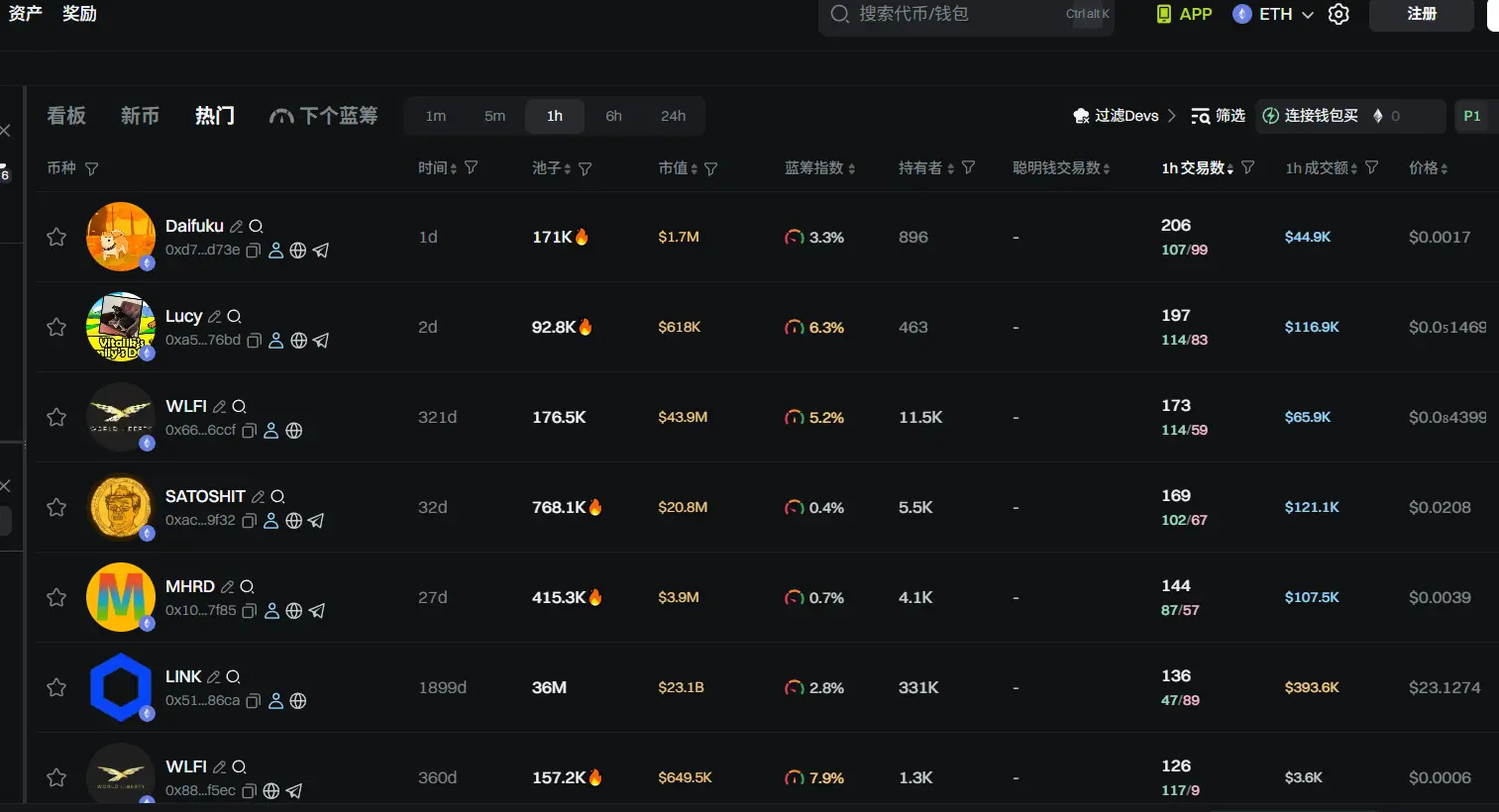
Task: Copy the Daifuku contract address 0xd7...d73e
Action: click(x=253, y=251)
